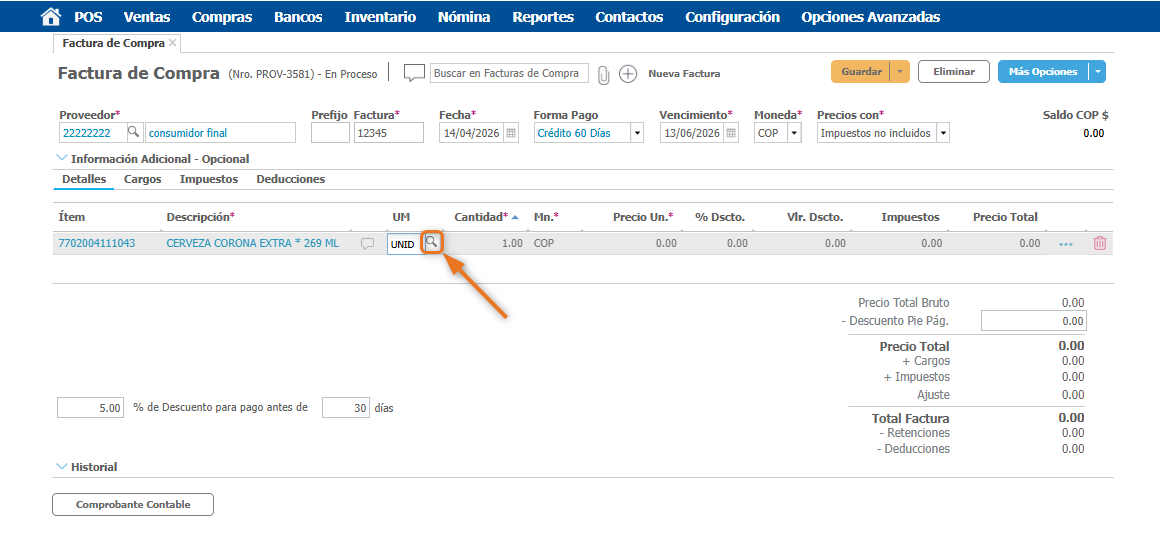Open the Vencimiento calendar picker icon
1160x540 pixels.
[732, 133]
